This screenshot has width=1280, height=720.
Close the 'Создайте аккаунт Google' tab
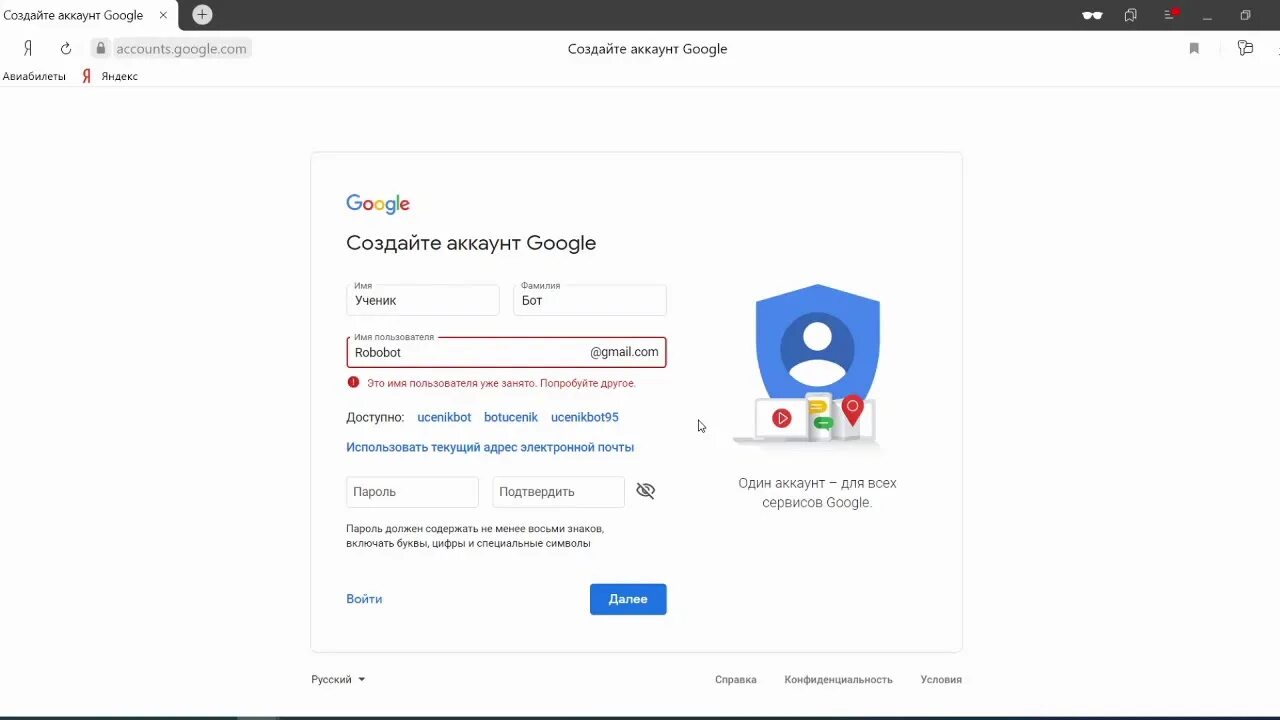tap(163, 15)
